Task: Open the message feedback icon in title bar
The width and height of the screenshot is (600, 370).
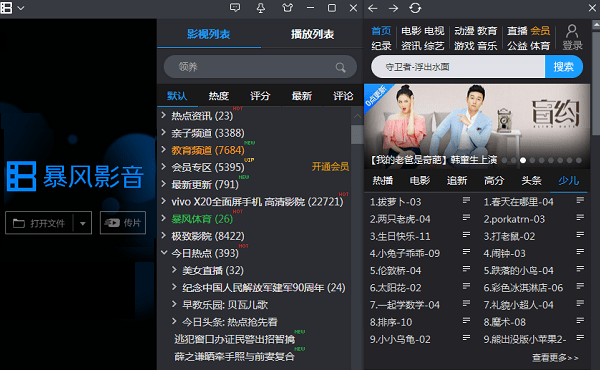Action: click(235, 8)
